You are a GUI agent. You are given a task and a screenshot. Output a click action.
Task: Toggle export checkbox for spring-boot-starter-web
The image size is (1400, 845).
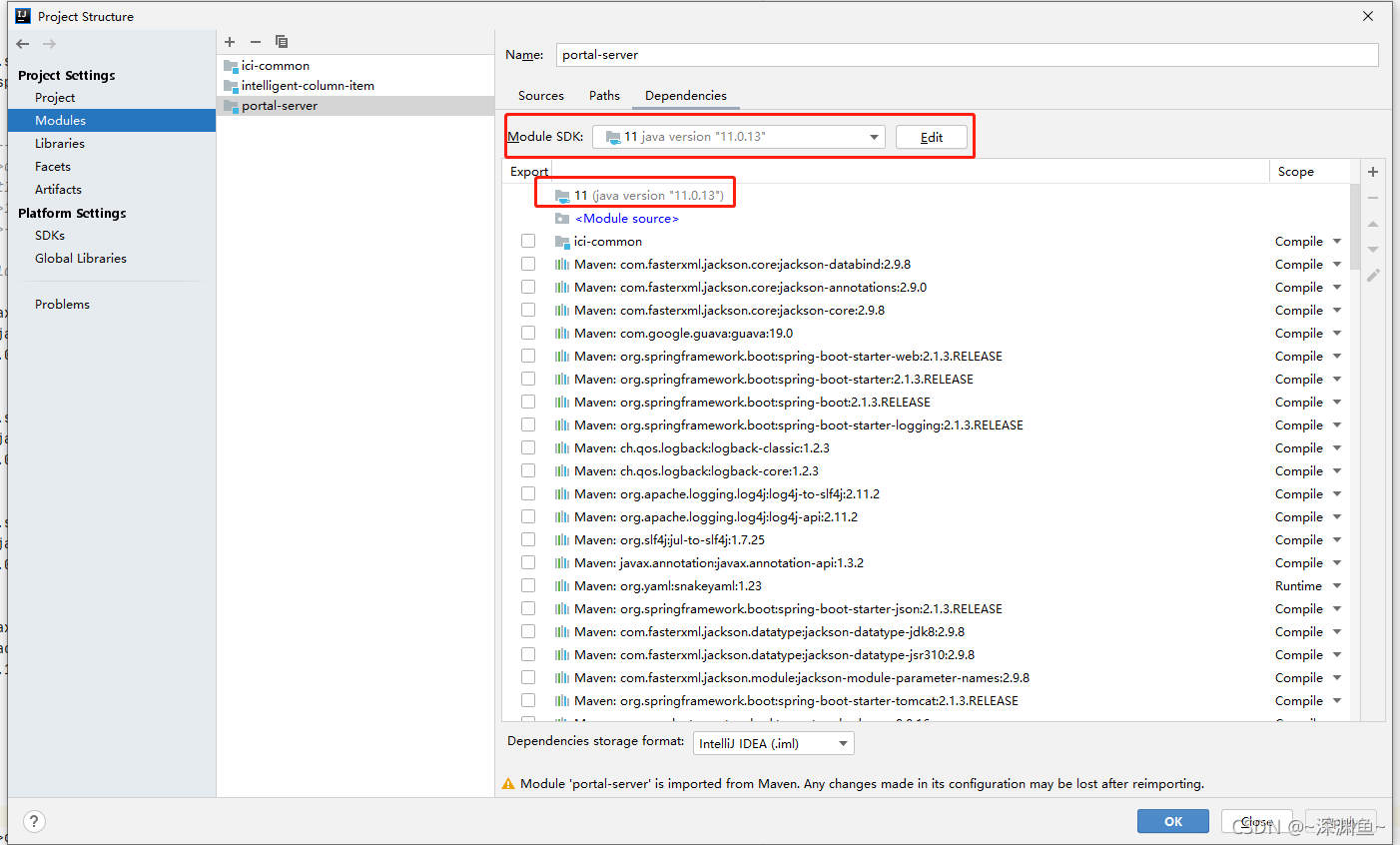click(x=528, y=357)
